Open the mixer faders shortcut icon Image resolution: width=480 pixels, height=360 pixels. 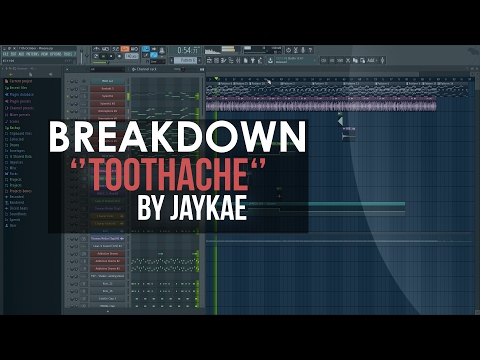tap(238, 60)
